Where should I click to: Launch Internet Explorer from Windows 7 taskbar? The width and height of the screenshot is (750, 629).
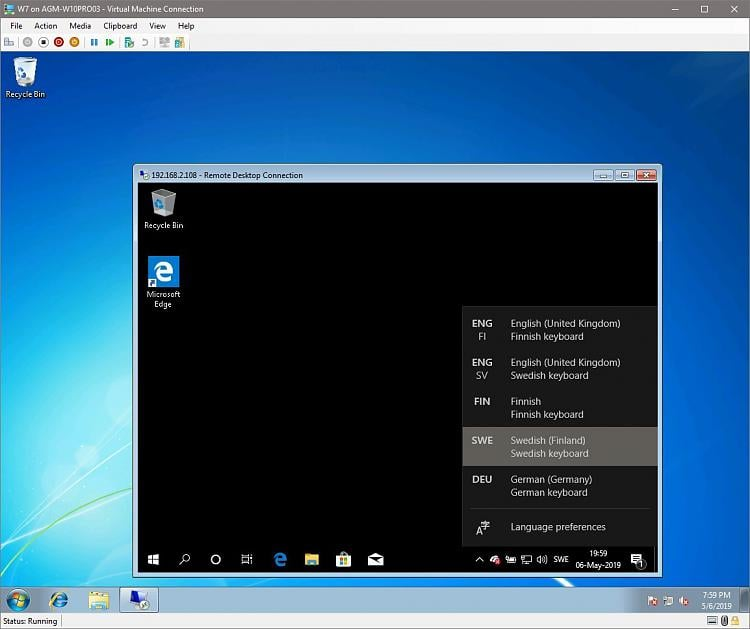pyautogui.click(x=59, y=600)
